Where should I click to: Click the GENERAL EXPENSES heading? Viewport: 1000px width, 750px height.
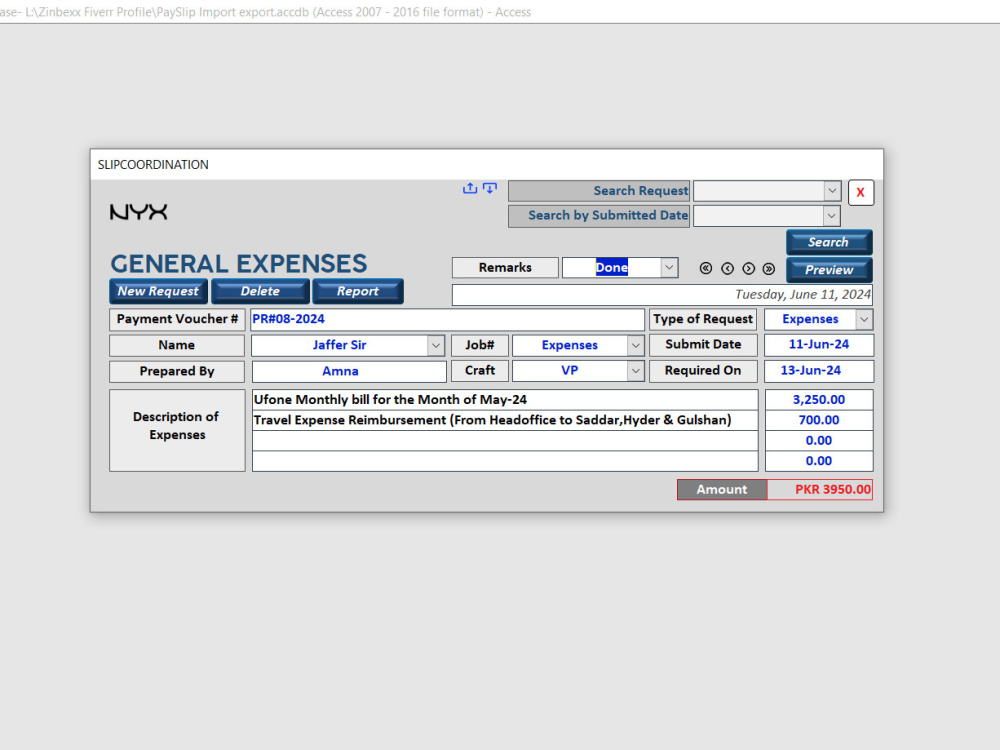[x=239, y=263]
